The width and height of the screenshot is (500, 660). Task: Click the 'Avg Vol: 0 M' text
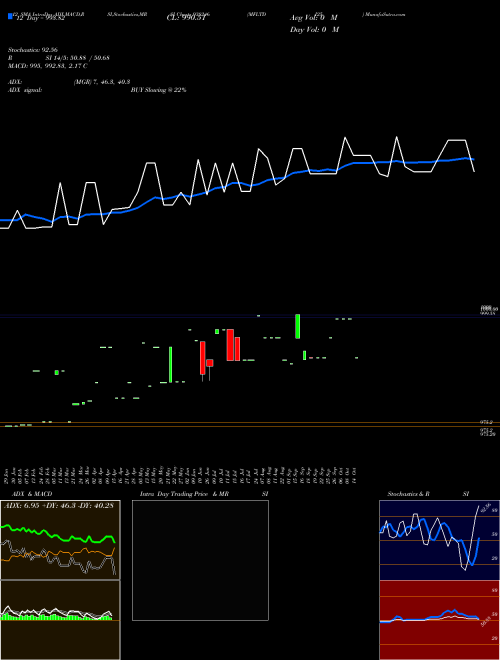(314, 18)
